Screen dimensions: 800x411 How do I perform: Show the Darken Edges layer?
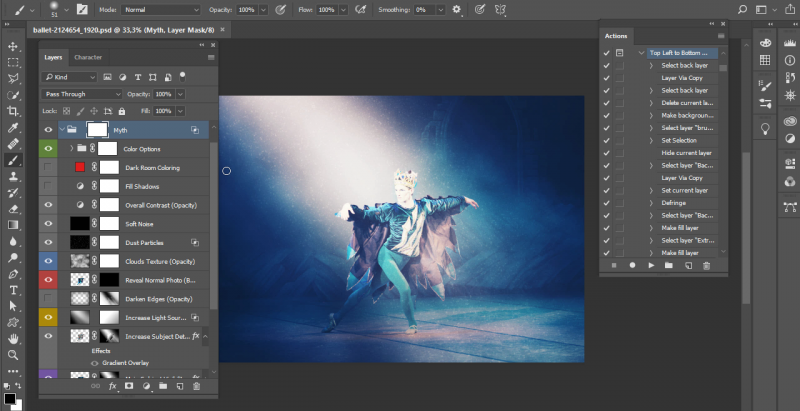tap(48, 299)
